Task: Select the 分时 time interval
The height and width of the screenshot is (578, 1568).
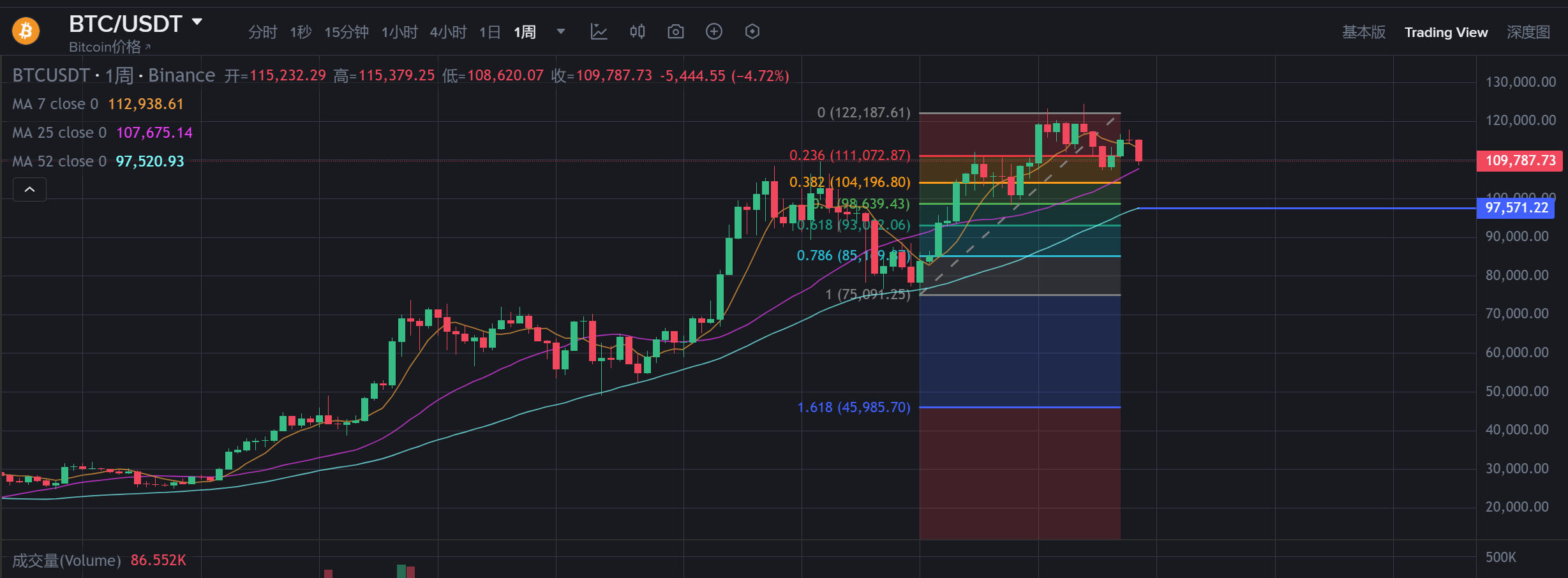Action: tap(262, 32)
